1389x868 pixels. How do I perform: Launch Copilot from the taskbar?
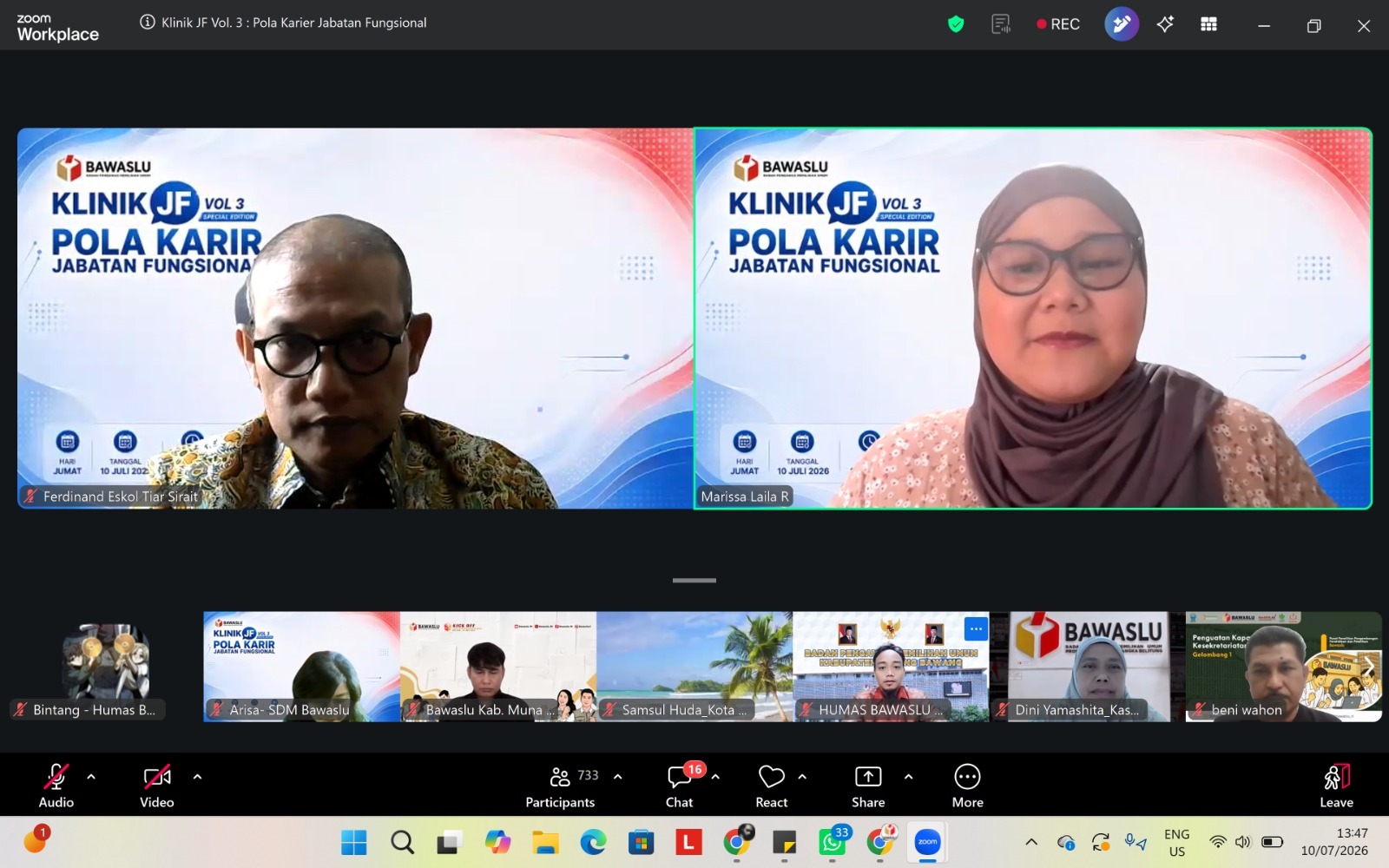coord(497,842)
